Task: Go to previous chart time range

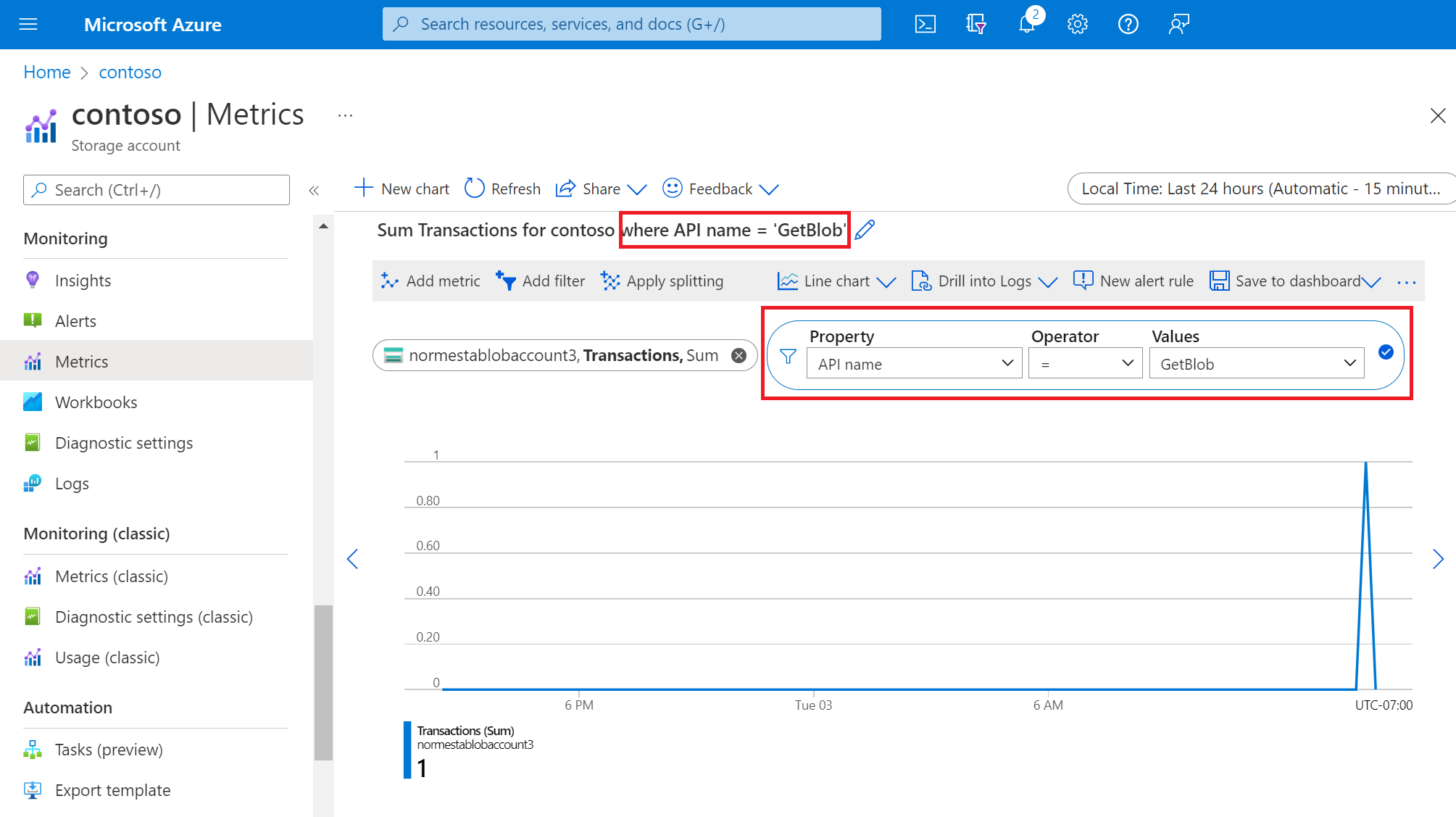Action: point(353,559)
